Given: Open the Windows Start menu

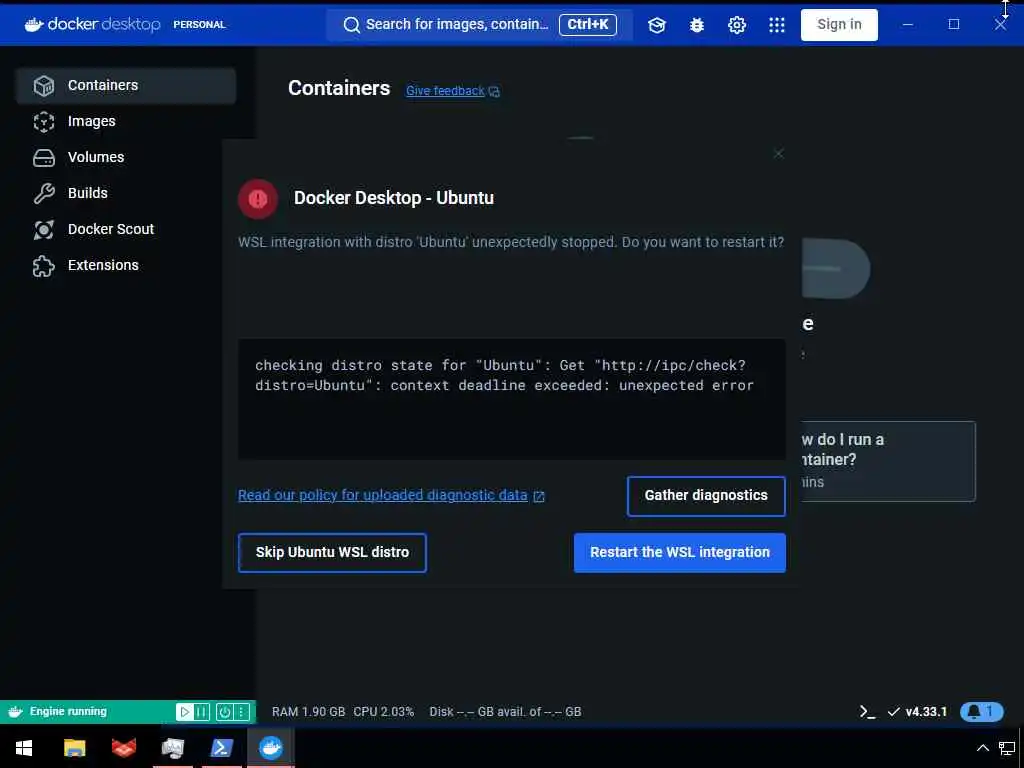Looking at the screenshot, I should [24, 748].
